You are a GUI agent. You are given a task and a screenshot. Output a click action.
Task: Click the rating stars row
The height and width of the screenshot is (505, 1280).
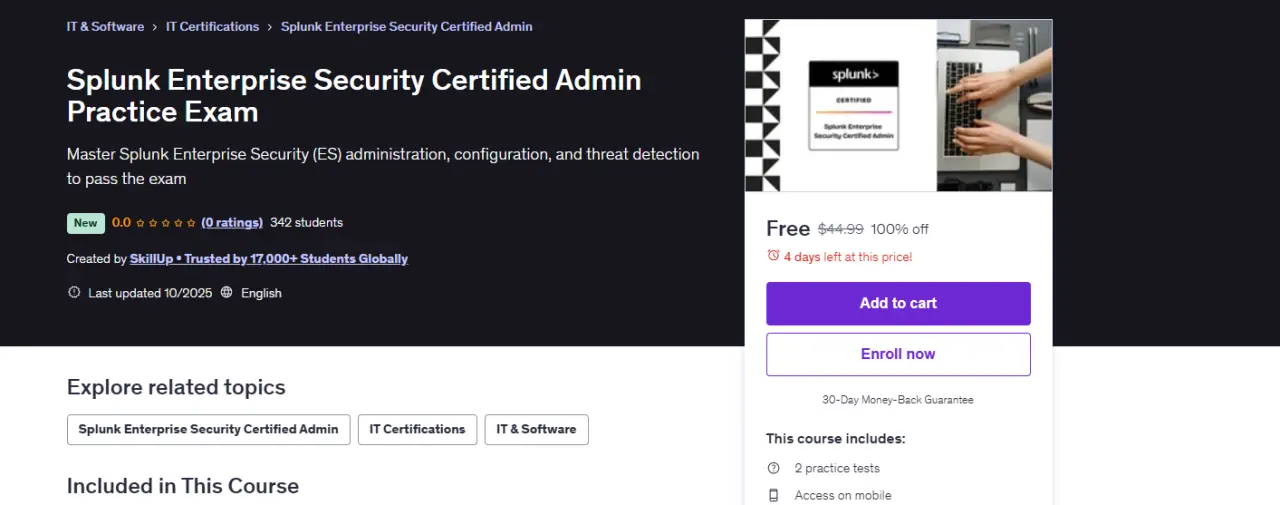[166, 223]
